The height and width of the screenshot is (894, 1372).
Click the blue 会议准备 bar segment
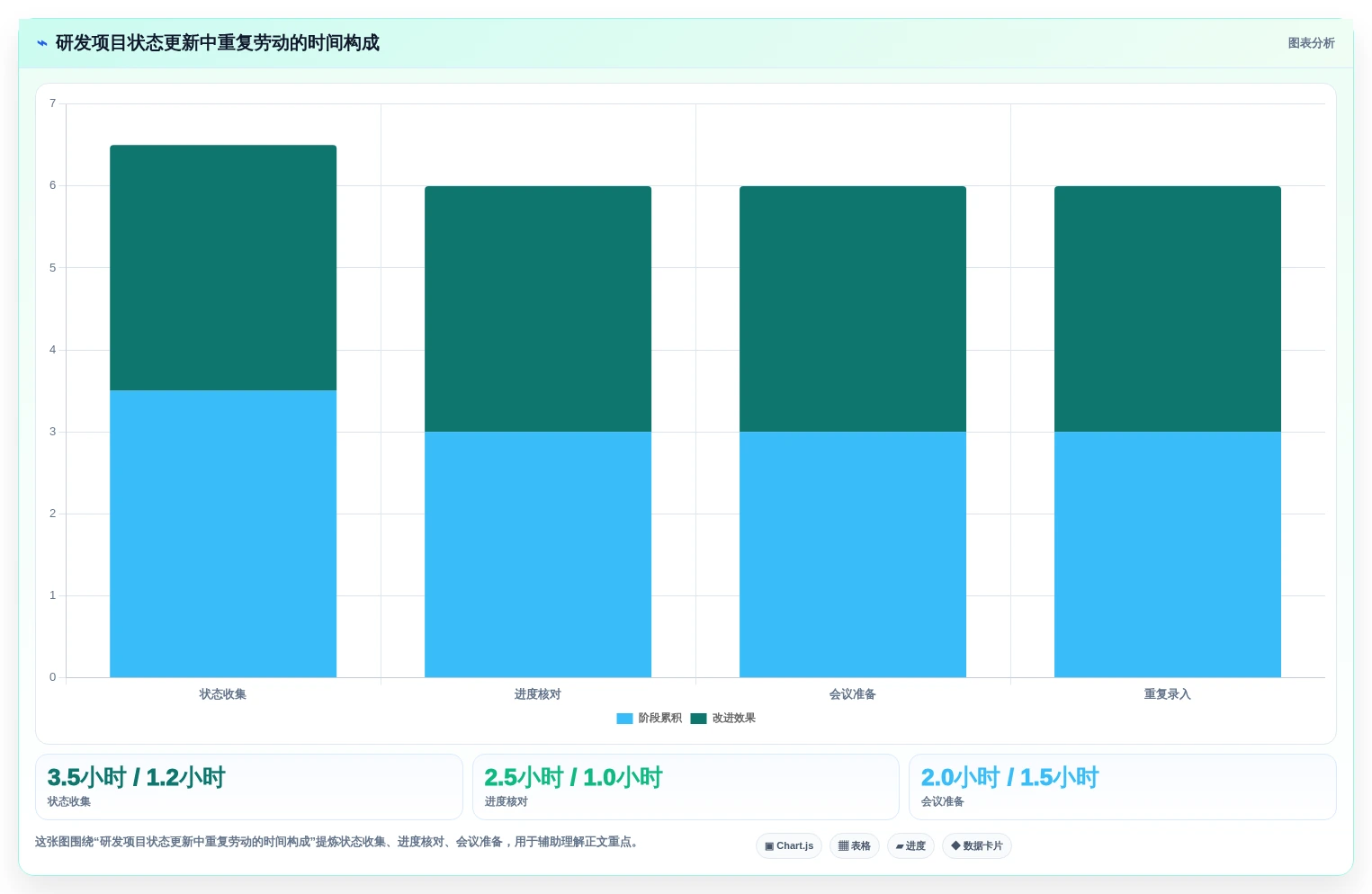coord(853,554)
